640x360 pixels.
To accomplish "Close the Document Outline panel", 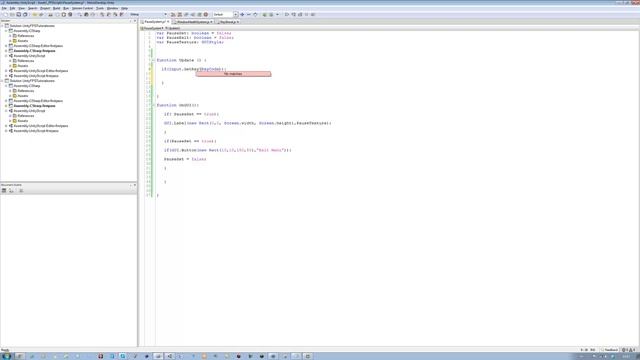I will 135,185.
